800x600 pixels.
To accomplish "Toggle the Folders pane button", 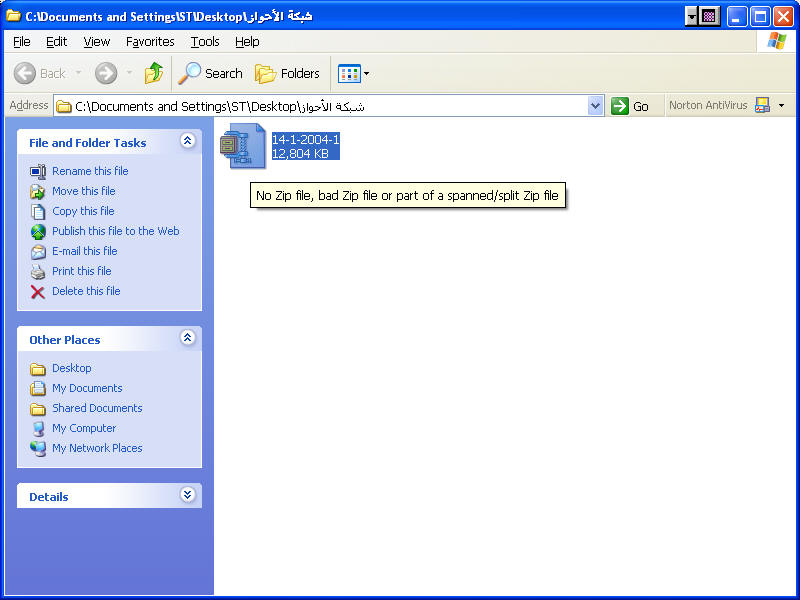I will click(288, 73).
